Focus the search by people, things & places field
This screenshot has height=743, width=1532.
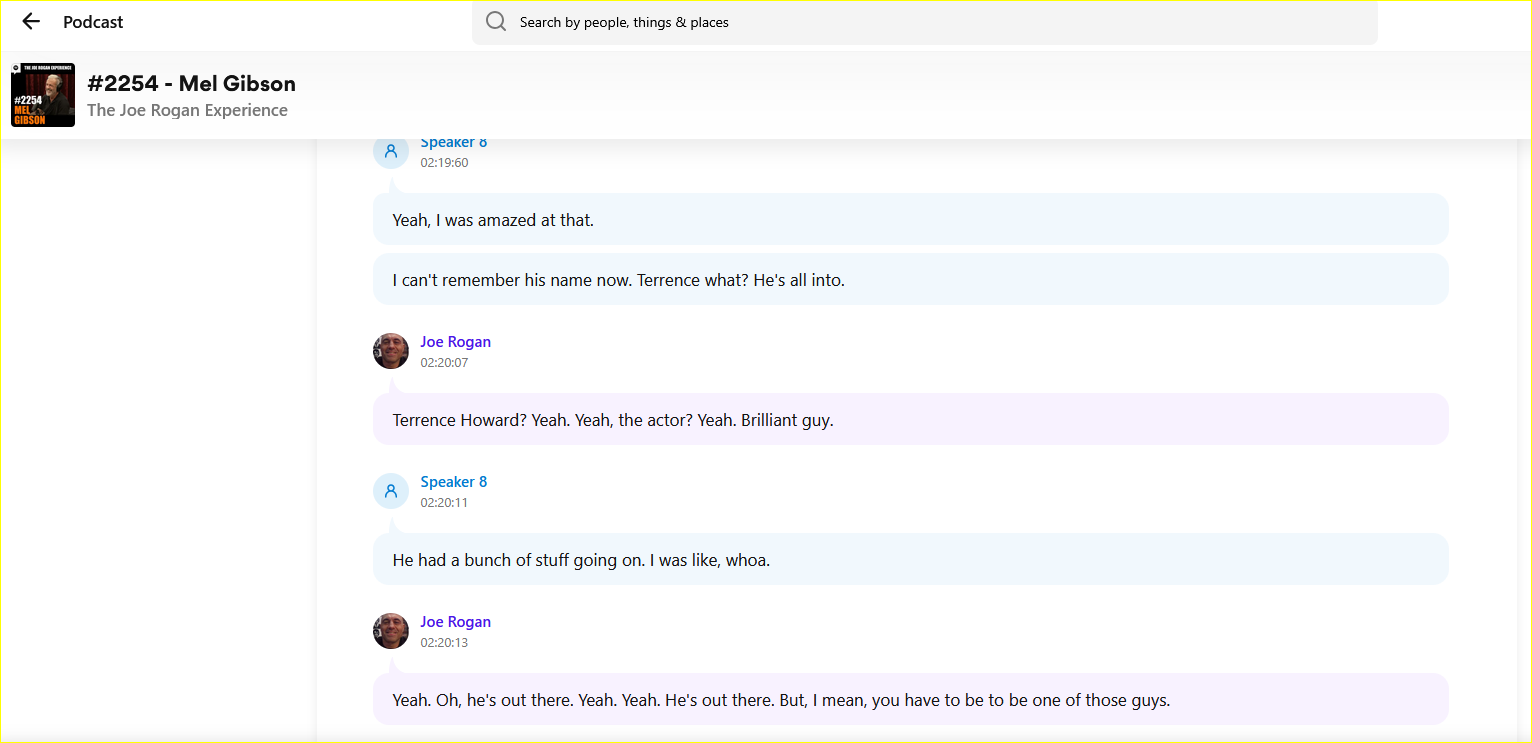(x=924, y=22)
